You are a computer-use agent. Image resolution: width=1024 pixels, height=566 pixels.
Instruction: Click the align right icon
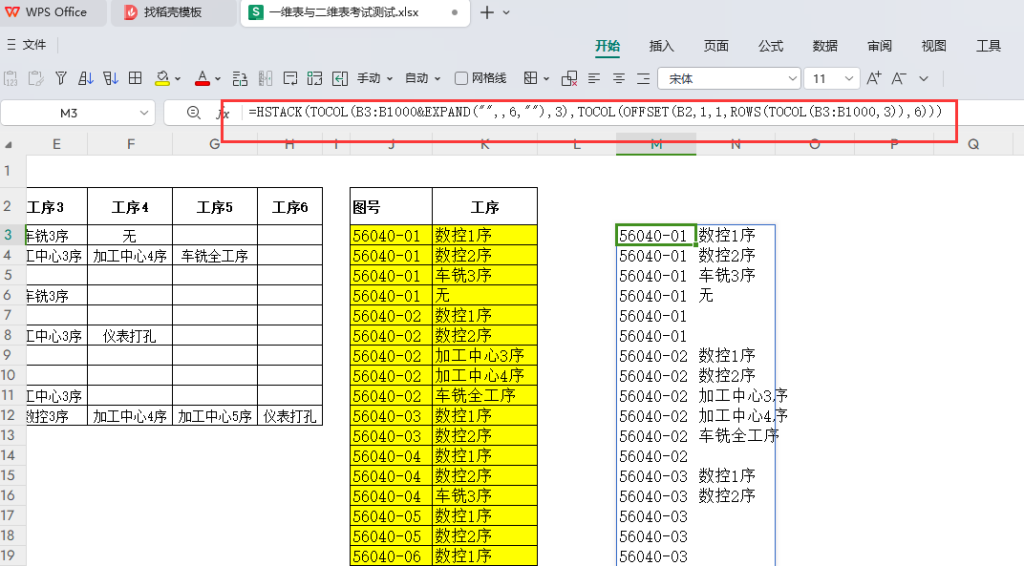[x=643, y=78]
